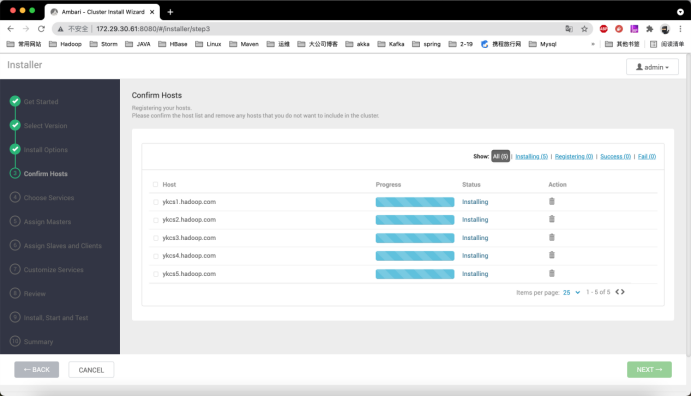Go to previous page of hosts

point(617,292)
